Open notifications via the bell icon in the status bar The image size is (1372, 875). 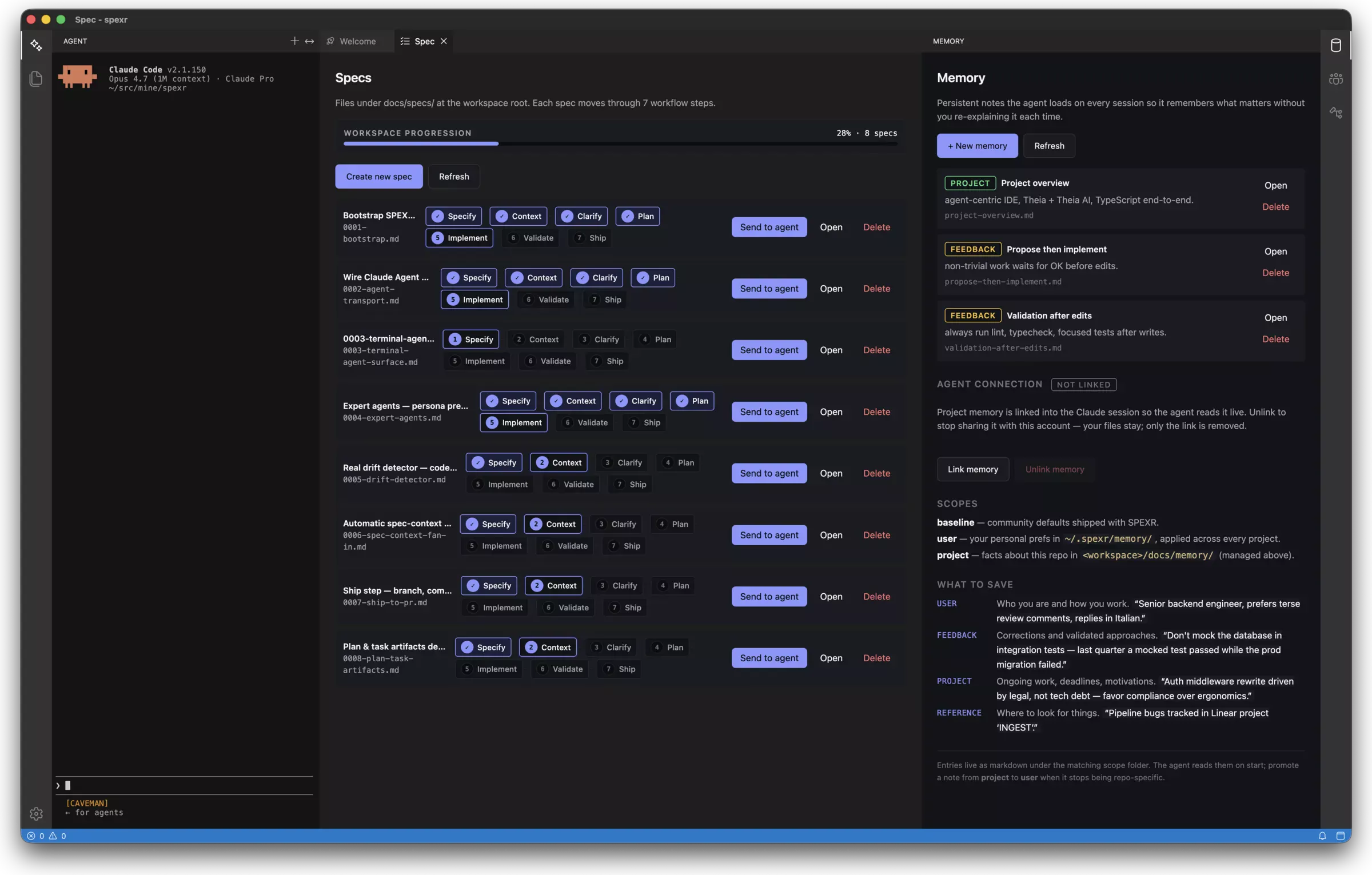click(x=1322, y=836)
